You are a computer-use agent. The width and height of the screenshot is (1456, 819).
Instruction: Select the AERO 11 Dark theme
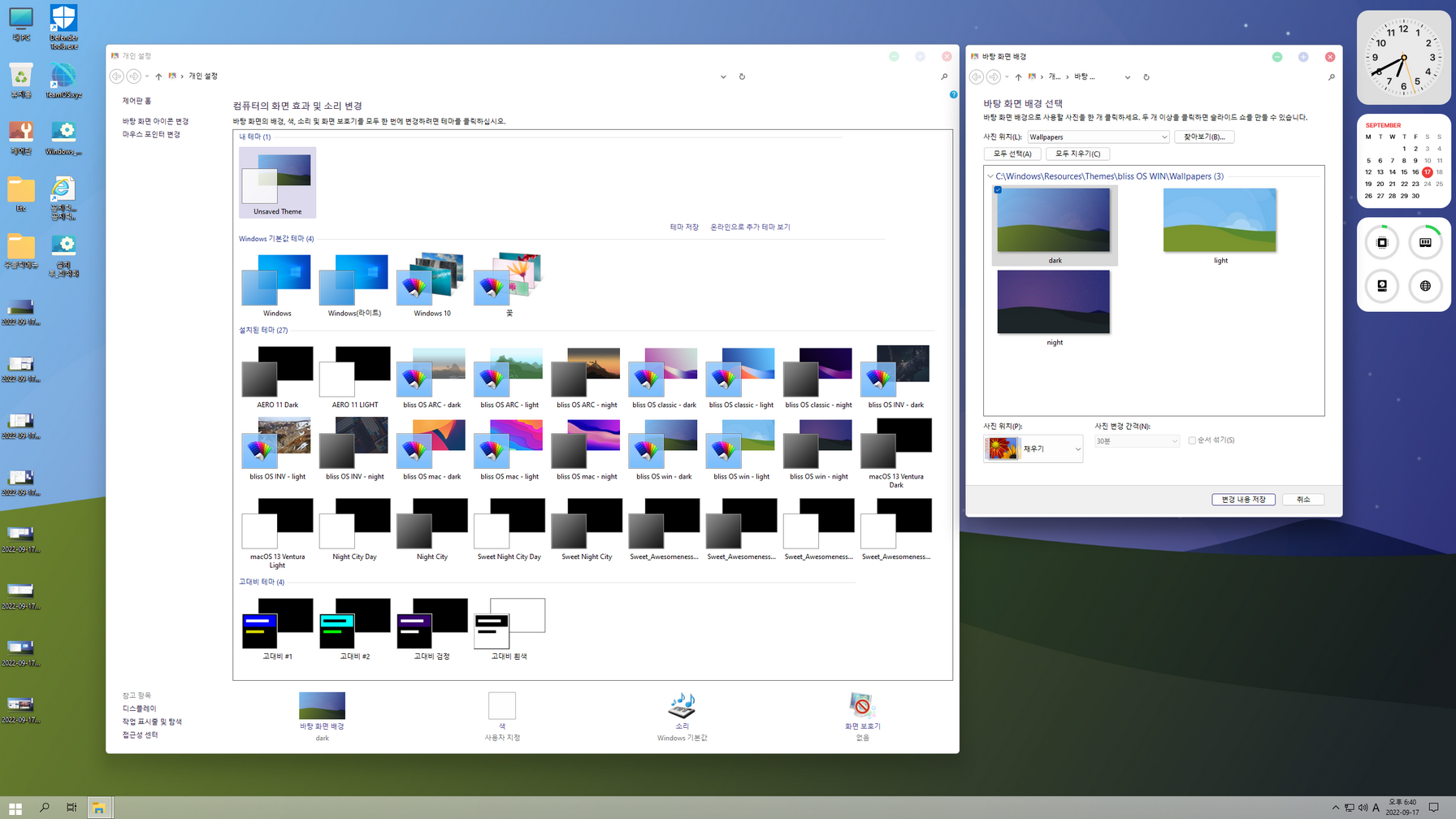277,378
